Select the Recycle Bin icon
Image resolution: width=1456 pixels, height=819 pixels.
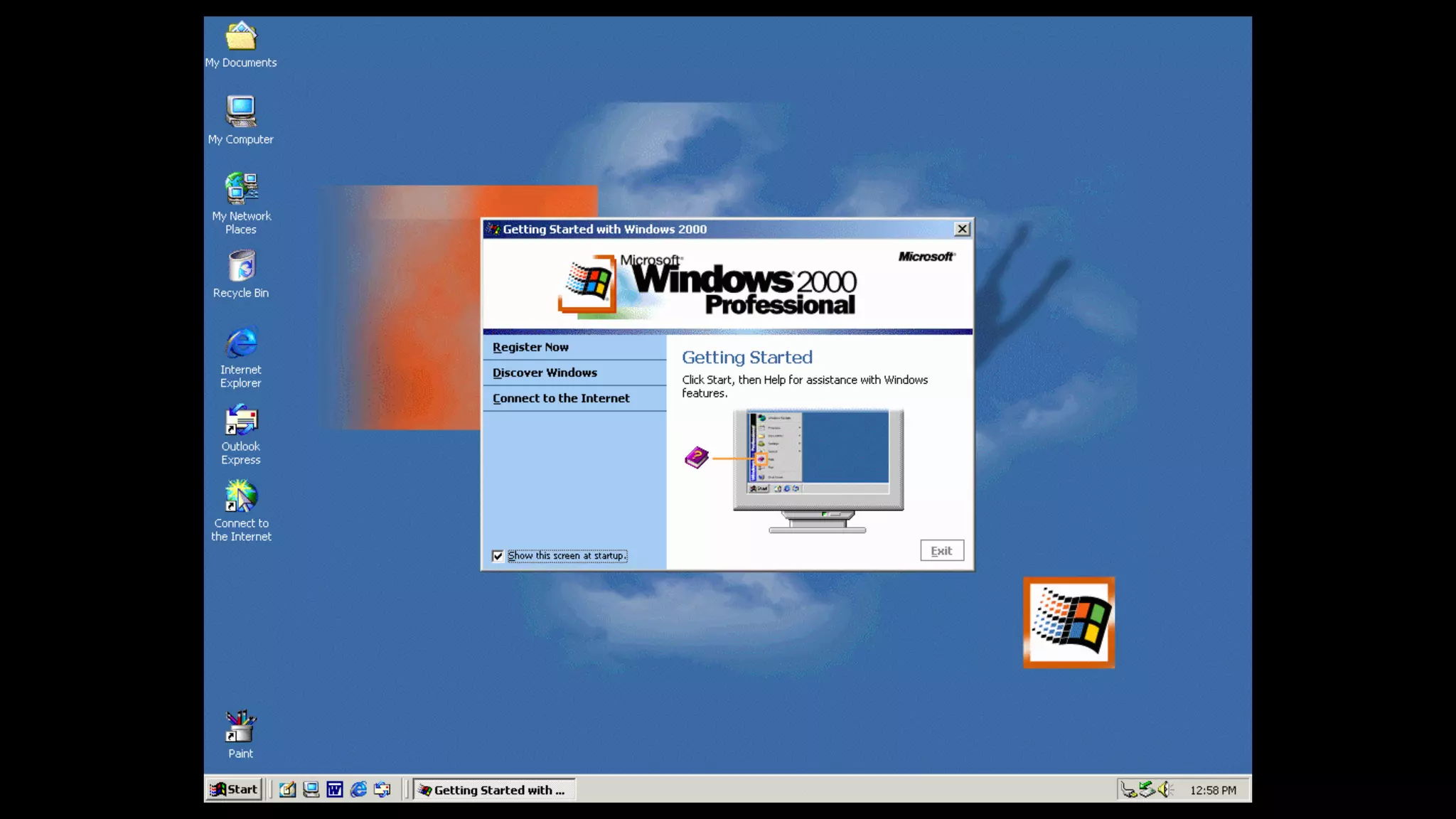(241, 267)
